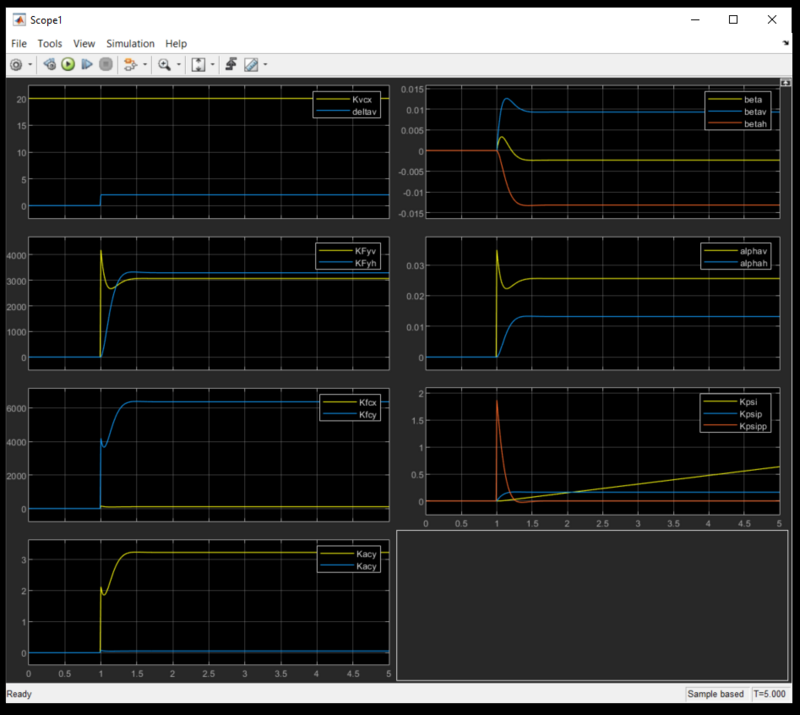This screenshot has width=800, height=715.
Task: Click the Scale Axes Limits icon
Action: (x=198, y=65)
